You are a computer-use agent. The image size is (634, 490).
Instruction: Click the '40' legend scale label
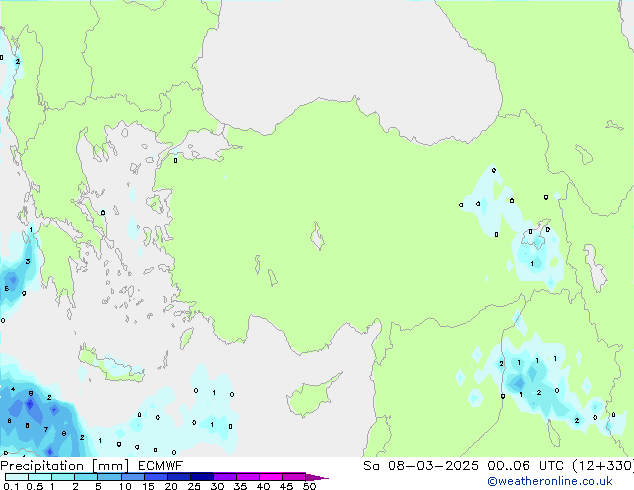tap(263, 486)
